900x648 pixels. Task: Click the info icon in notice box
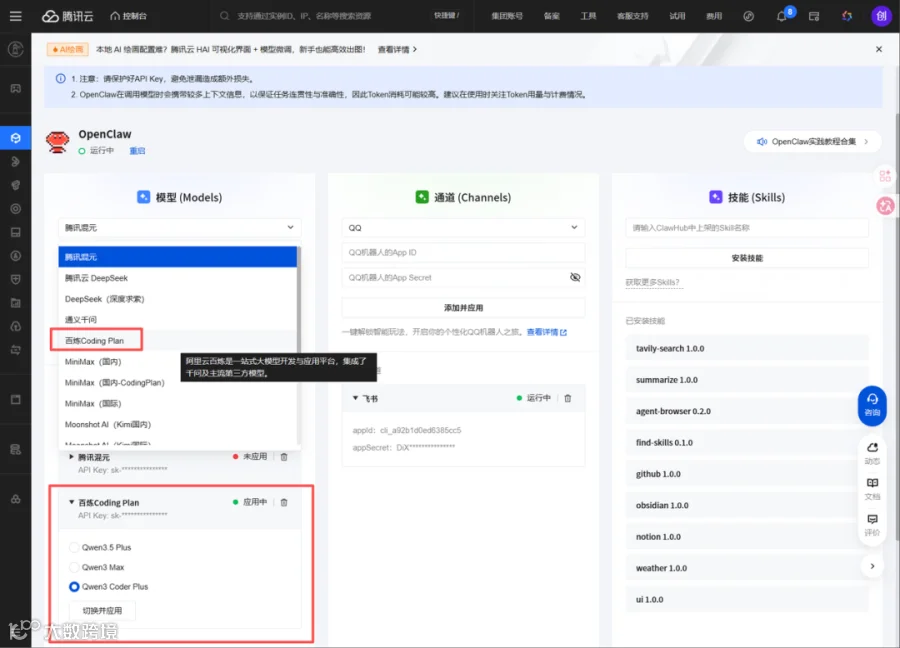click(60, 79)
